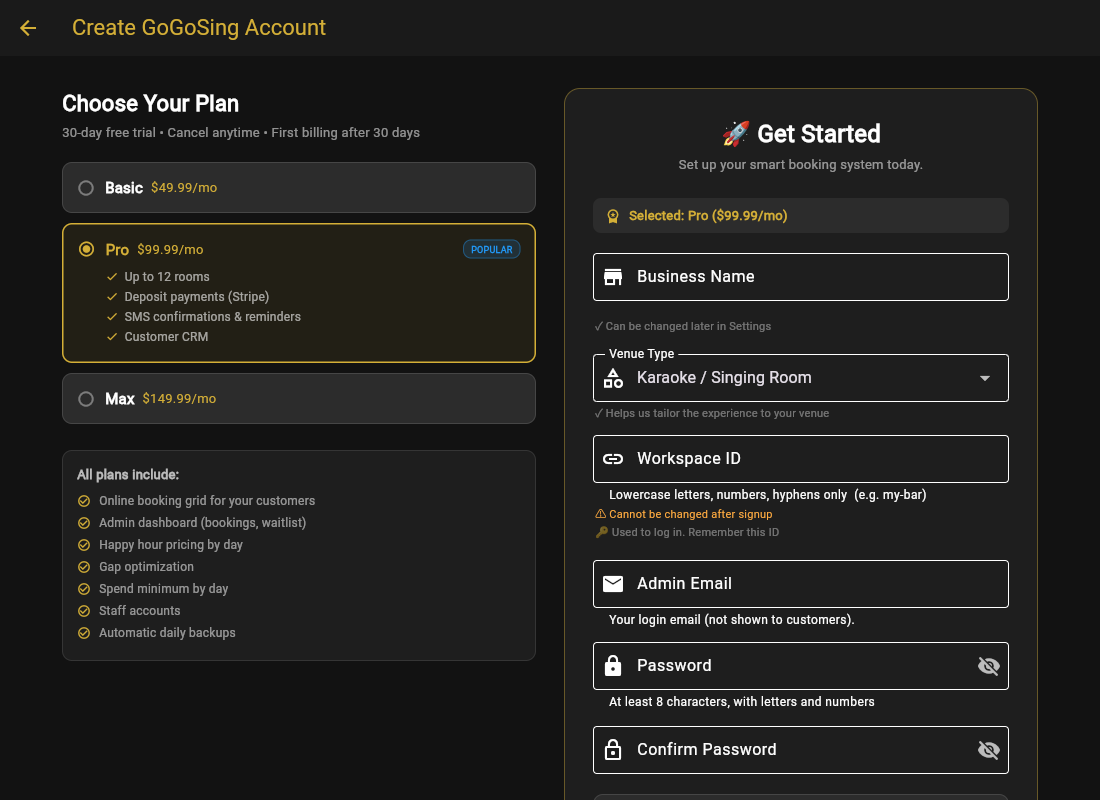Click 'Your login email' helper text
Image resolution: width=1100 pixels, height=800 pixels.
pyautogui.click(x=732, y=620)
